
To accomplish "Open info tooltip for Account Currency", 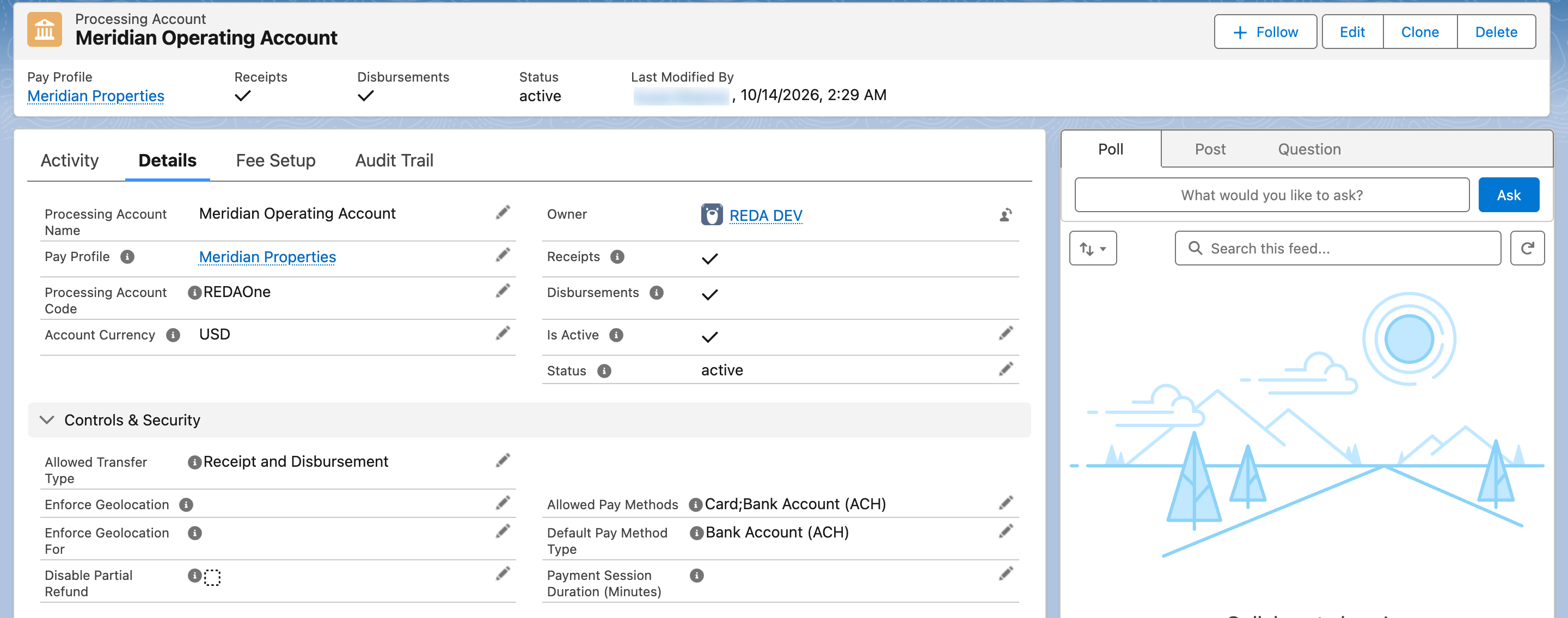I will [173, 335].
